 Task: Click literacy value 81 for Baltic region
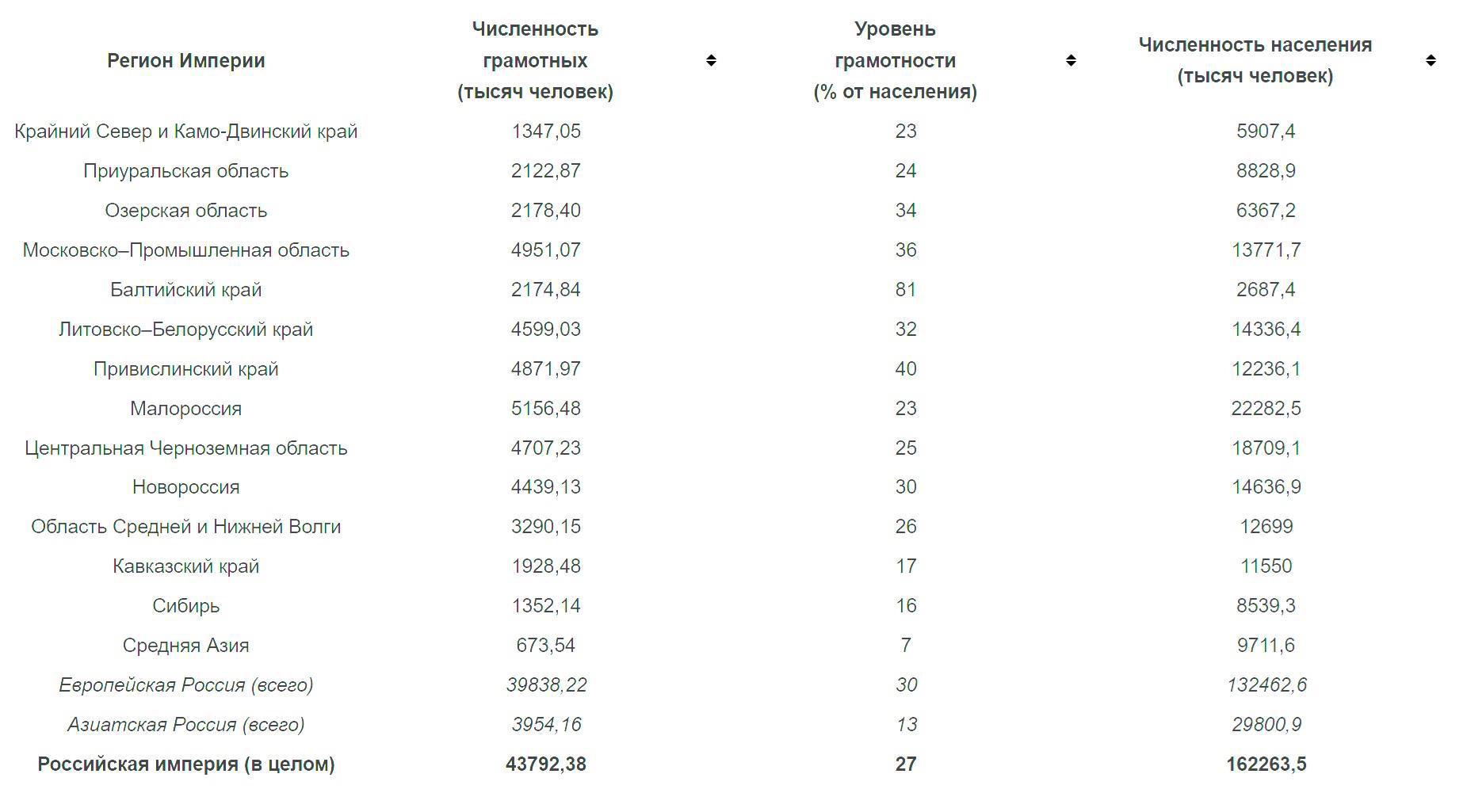[906, 290]
